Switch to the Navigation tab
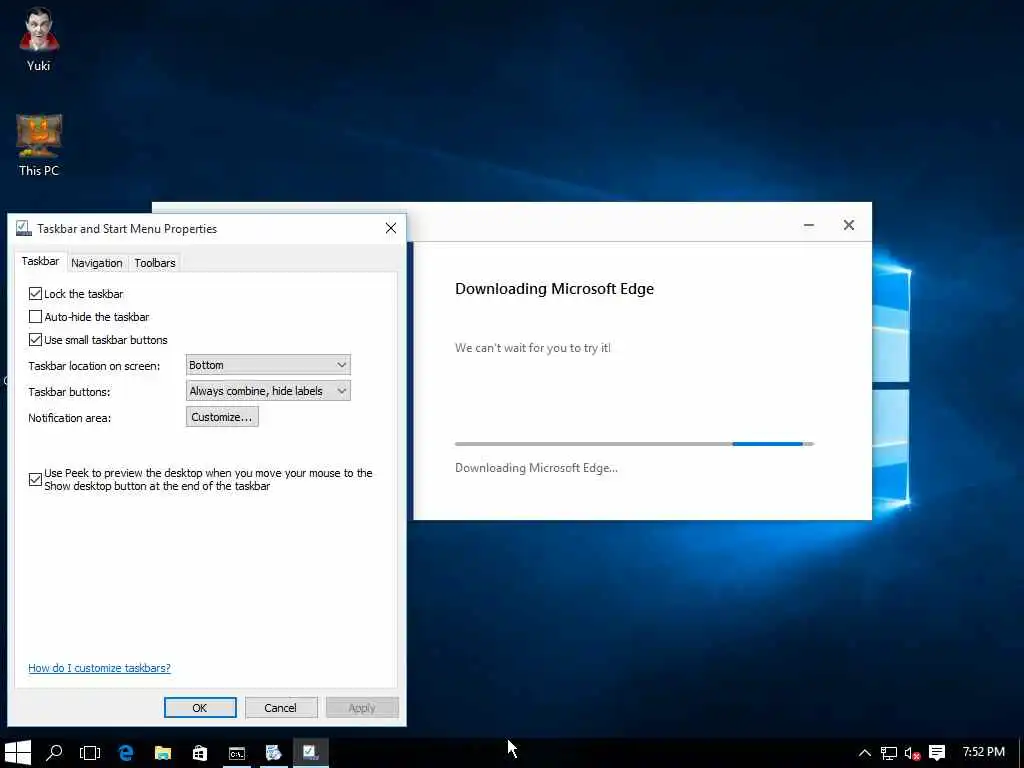 click(97, 263)
